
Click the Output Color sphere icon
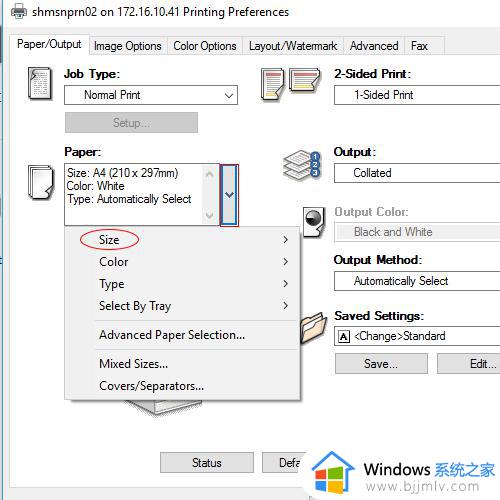(314, 222)
